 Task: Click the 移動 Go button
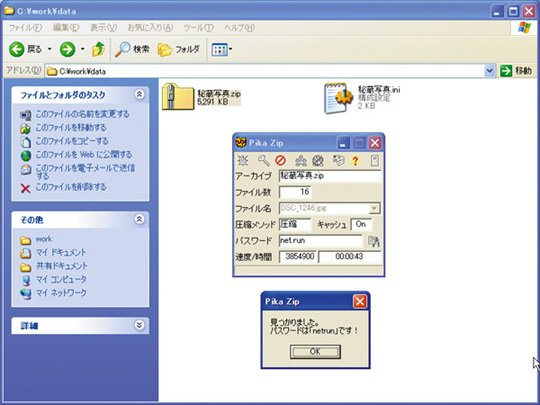(x=516, y=71)
